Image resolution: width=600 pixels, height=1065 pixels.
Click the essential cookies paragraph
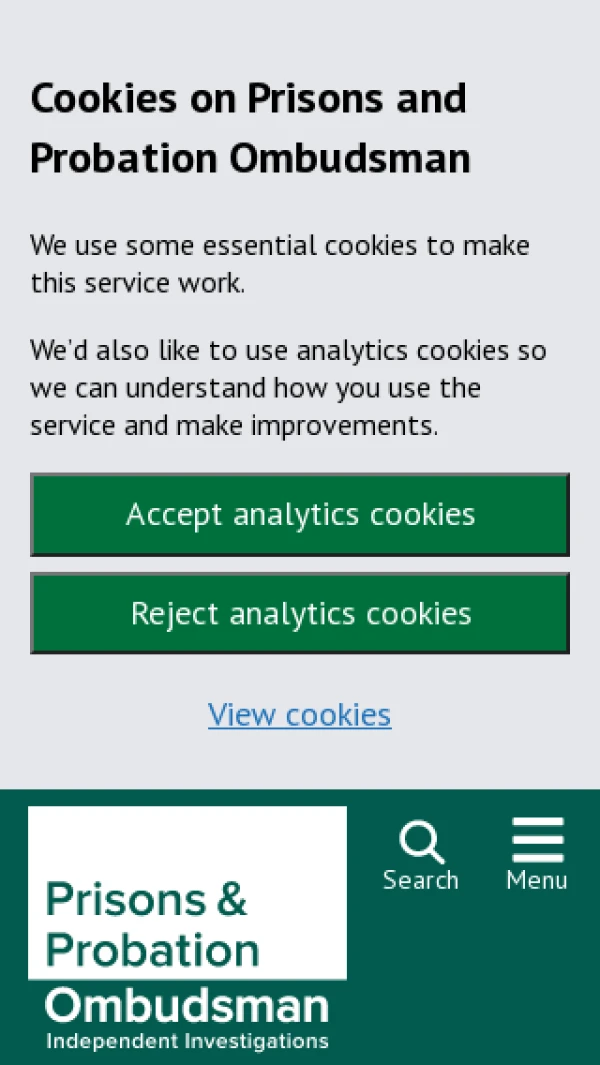(x=280, y=264)
